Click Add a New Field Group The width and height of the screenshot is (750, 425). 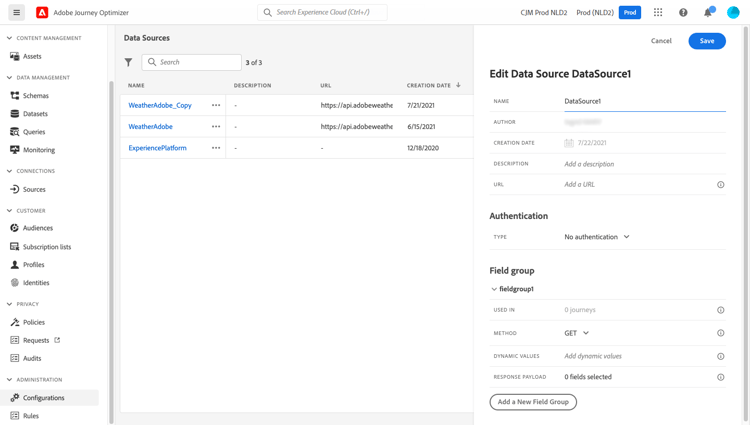pos(533,402)
